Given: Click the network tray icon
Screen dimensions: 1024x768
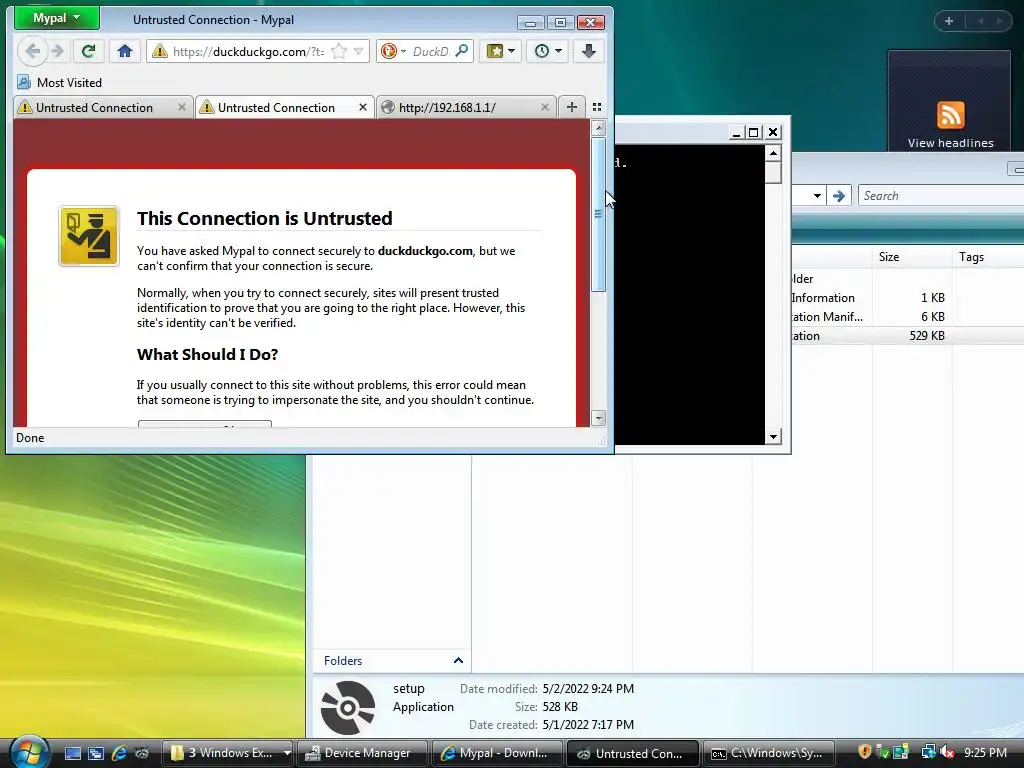Looking at the screenshot, I should pos(928,752).
